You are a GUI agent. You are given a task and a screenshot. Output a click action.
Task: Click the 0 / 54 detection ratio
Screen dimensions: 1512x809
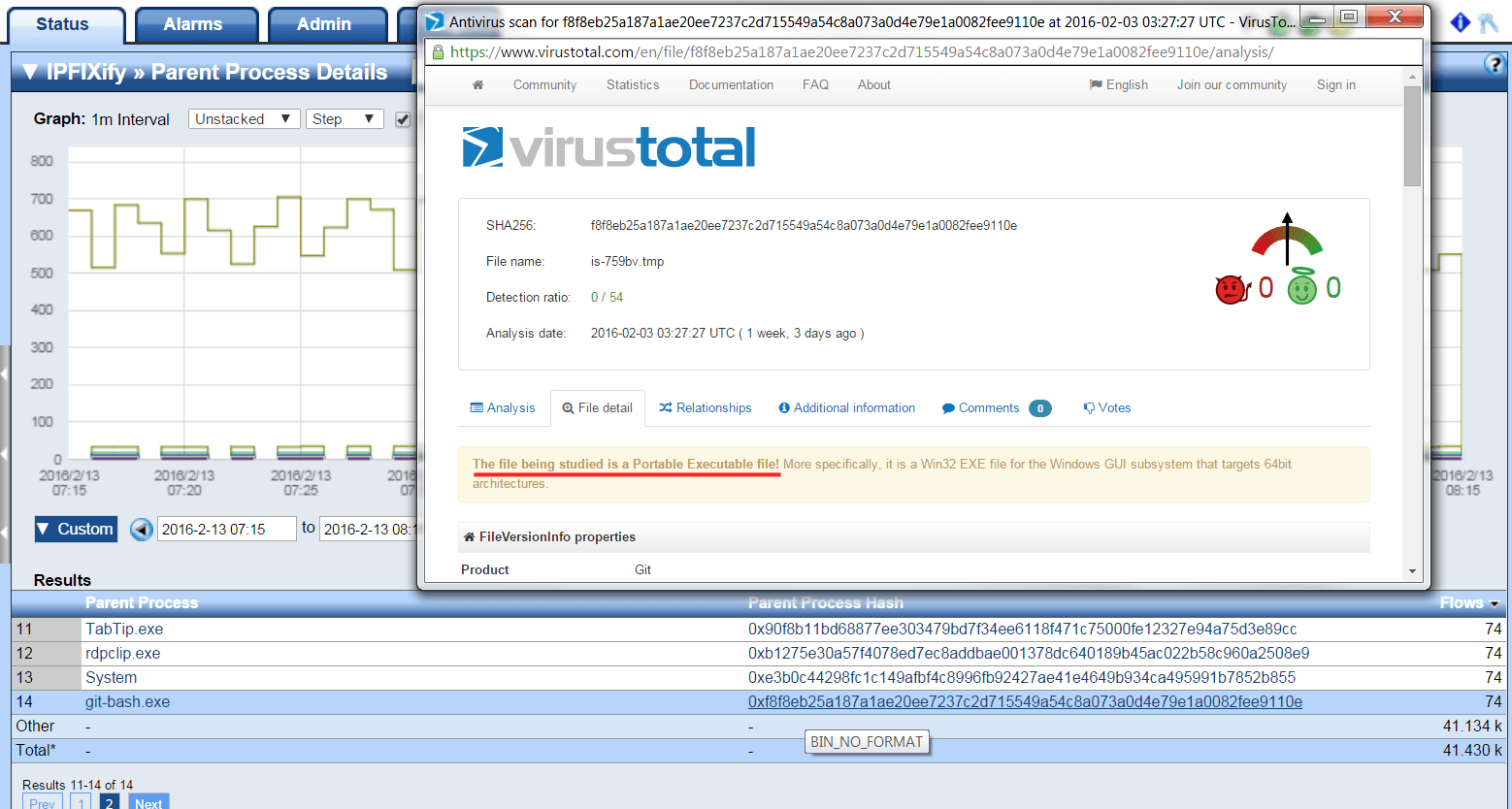(x=607, y=298)
